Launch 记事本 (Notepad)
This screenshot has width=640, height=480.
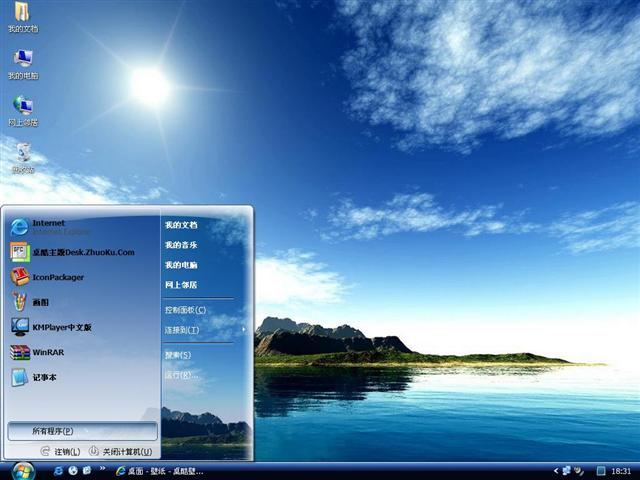tap(45, 377)
